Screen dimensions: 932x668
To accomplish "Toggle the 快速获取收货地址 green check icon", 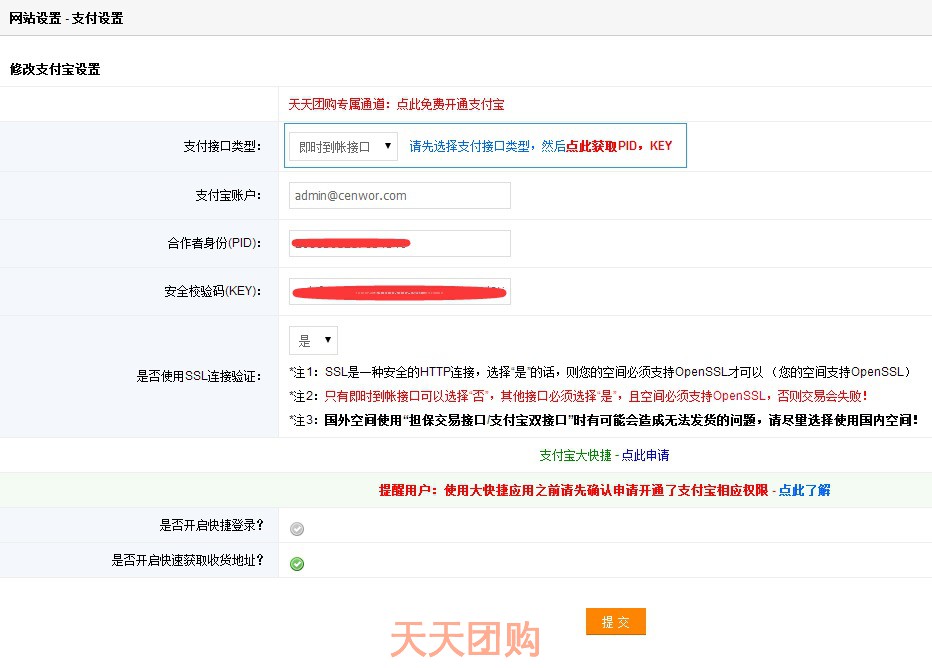I will tap(297, 564).
